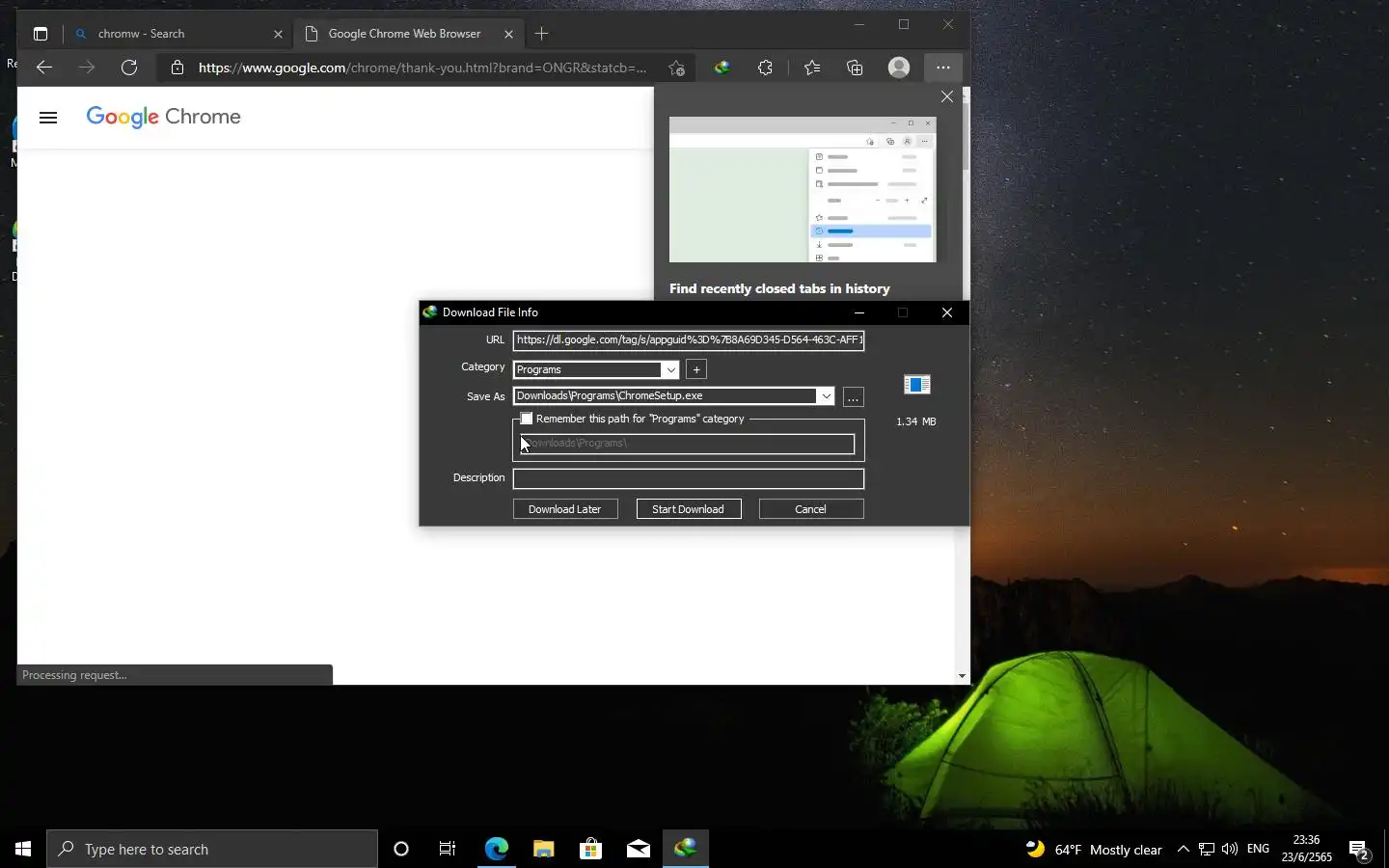Cancel the download dialog
The width and height of the screenshot is (1389, 868).
[811, 509]
